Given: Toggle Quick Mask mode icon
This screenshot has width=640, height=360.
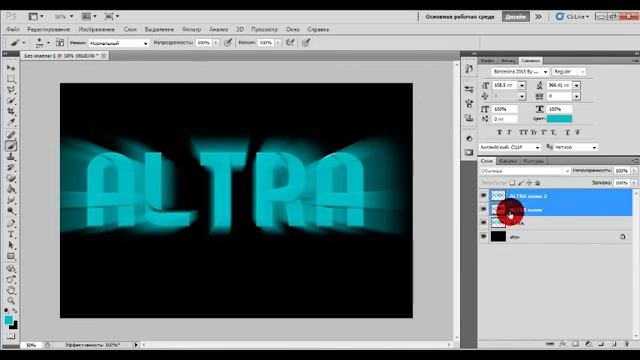Looking at the screenshot, I should coord(11,336).
